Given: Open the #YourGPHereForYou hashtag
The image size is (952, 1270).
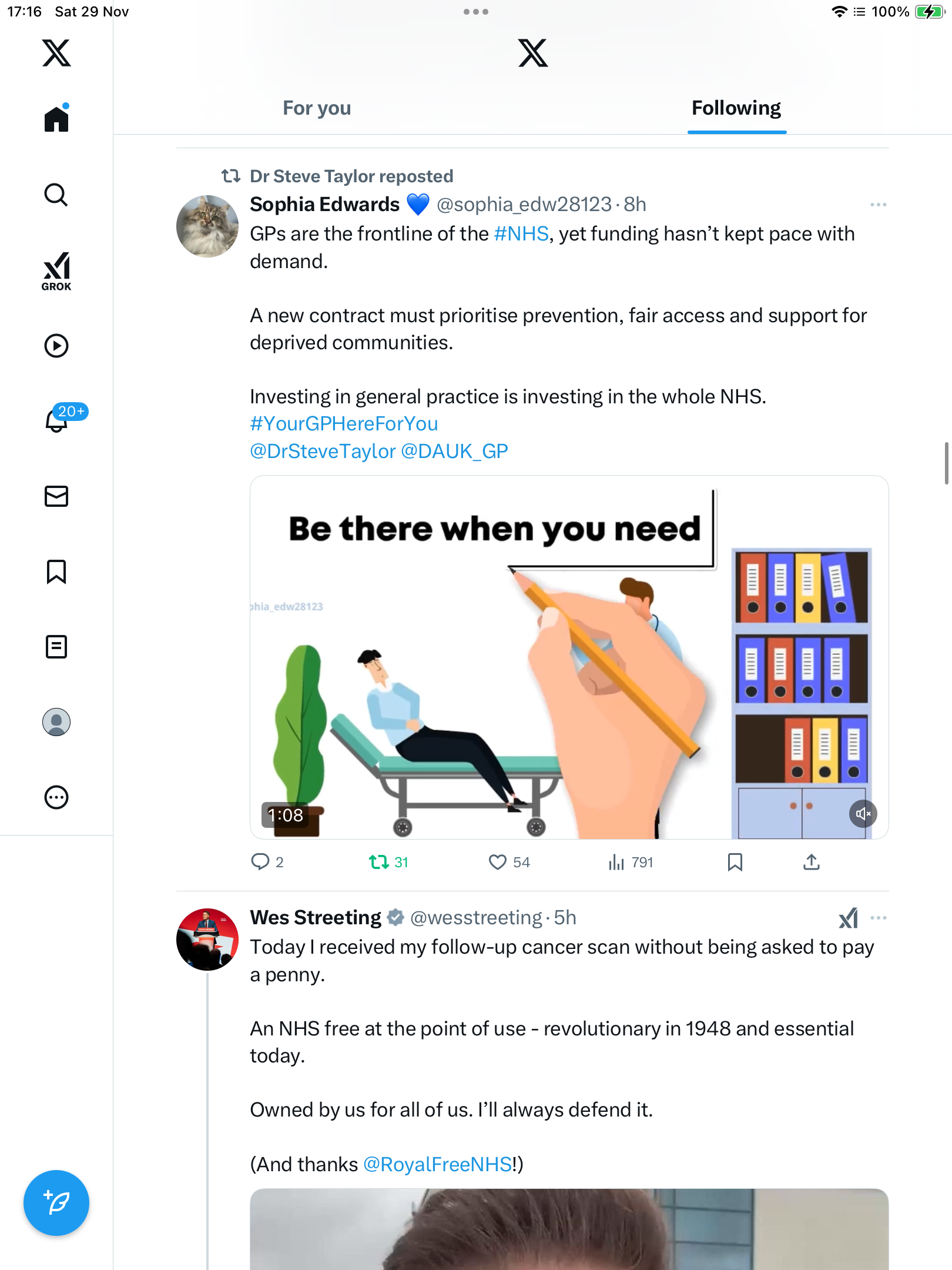Looking at the screenshot, I should pyautogui.click(x=344, y=424).
